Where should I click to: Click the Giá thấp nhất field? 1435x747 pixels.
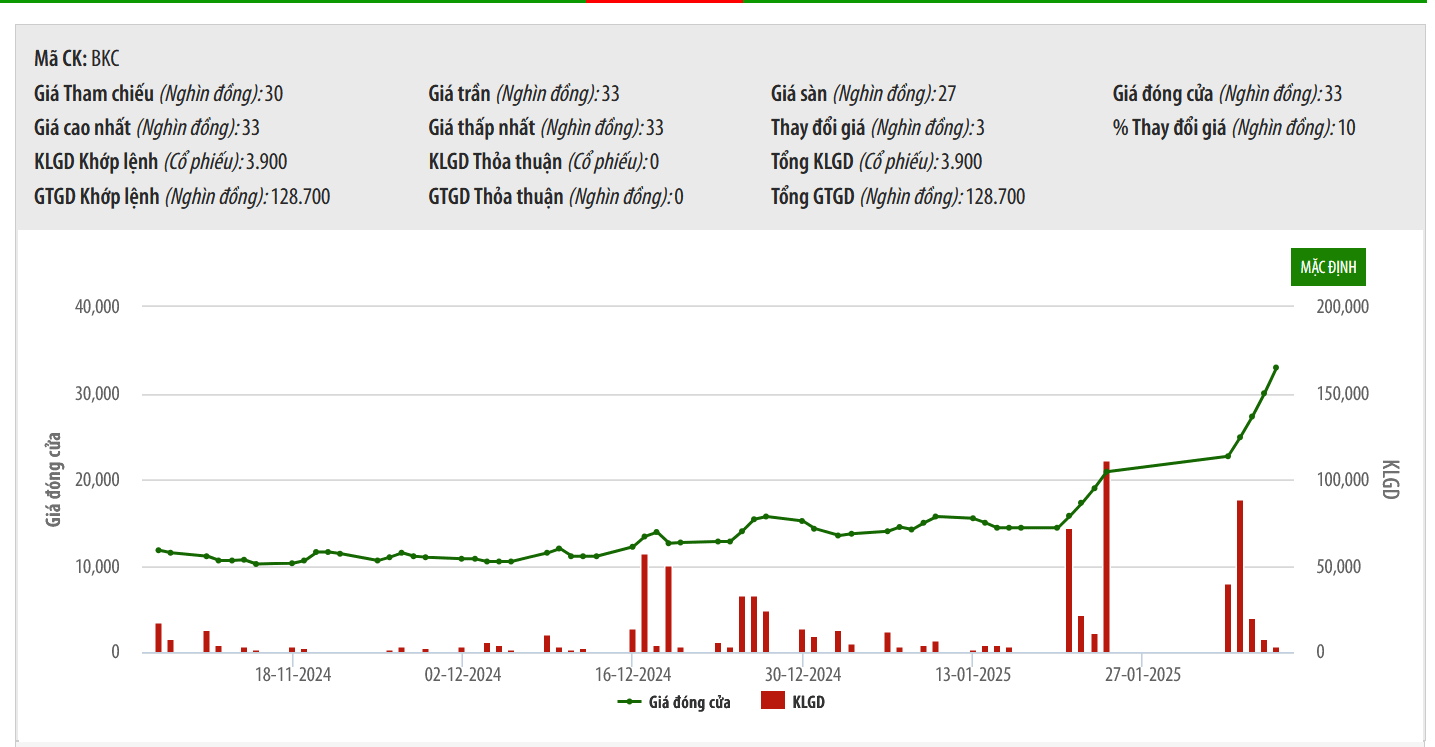coord(546,128)
